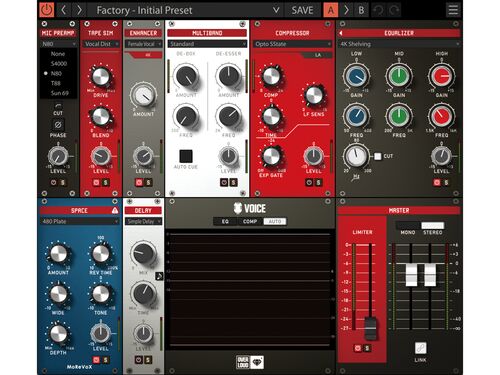Select the A comparison slot
Screen dimensions: 500x375
(x=331, y=10)
